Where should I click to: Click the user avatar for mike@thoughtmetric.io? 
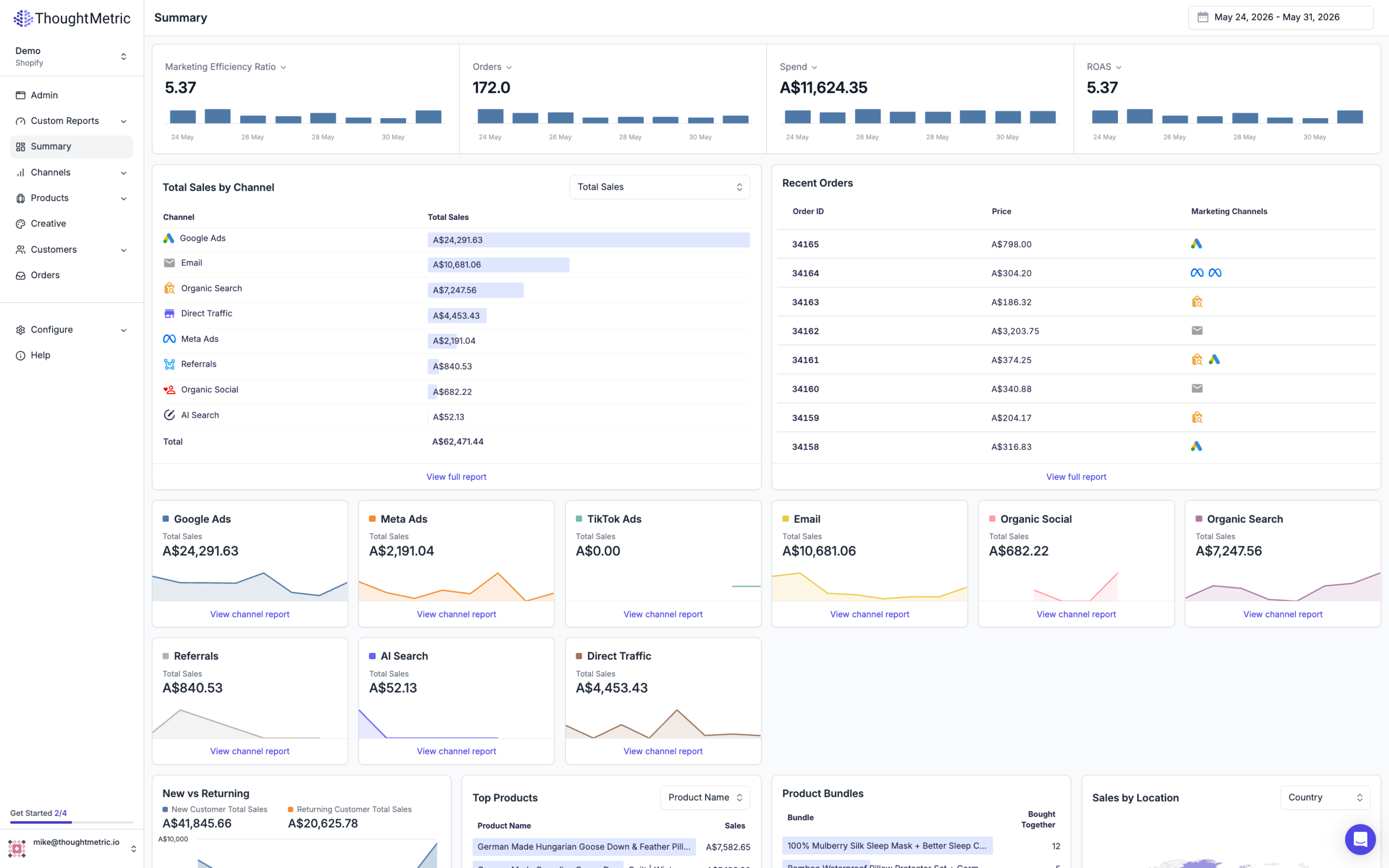pos(17,848)
